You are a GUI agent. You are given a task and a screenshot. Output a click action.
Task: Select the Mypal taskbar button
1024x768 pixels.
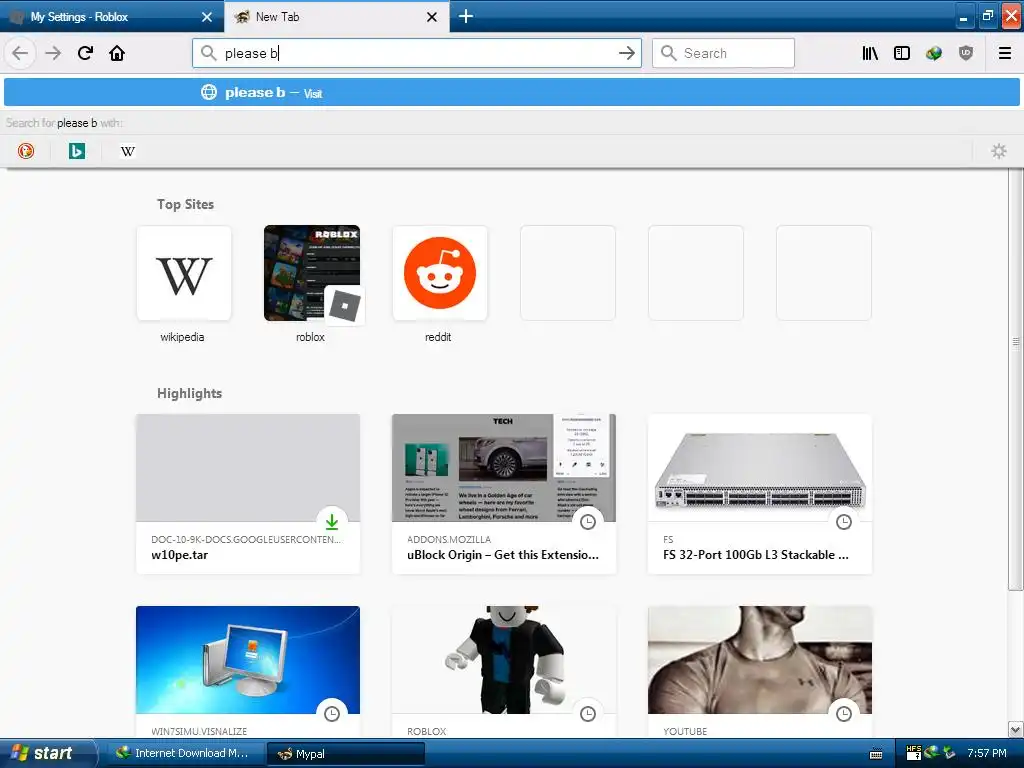click(x=345, y=753)
